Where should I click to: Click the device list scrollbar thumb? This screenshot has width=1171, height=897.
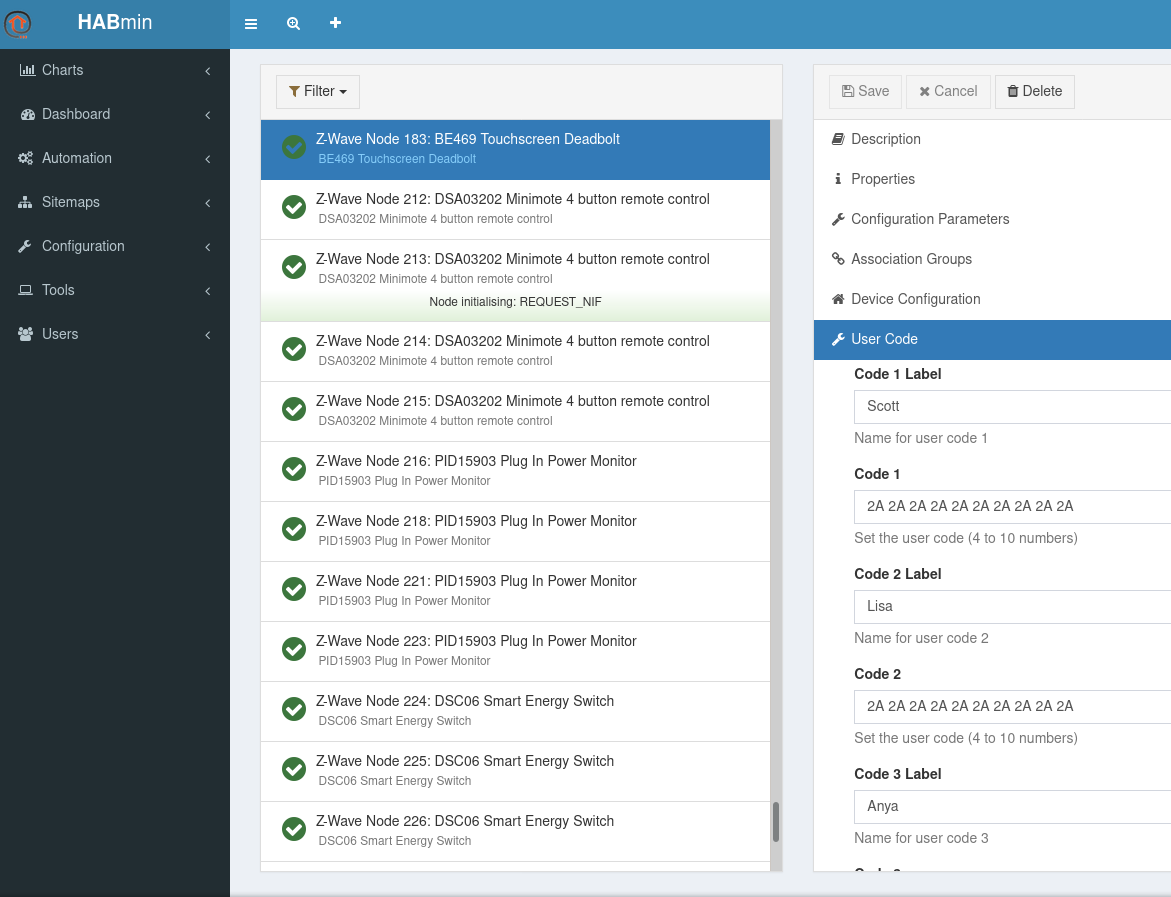coord(775,822)
